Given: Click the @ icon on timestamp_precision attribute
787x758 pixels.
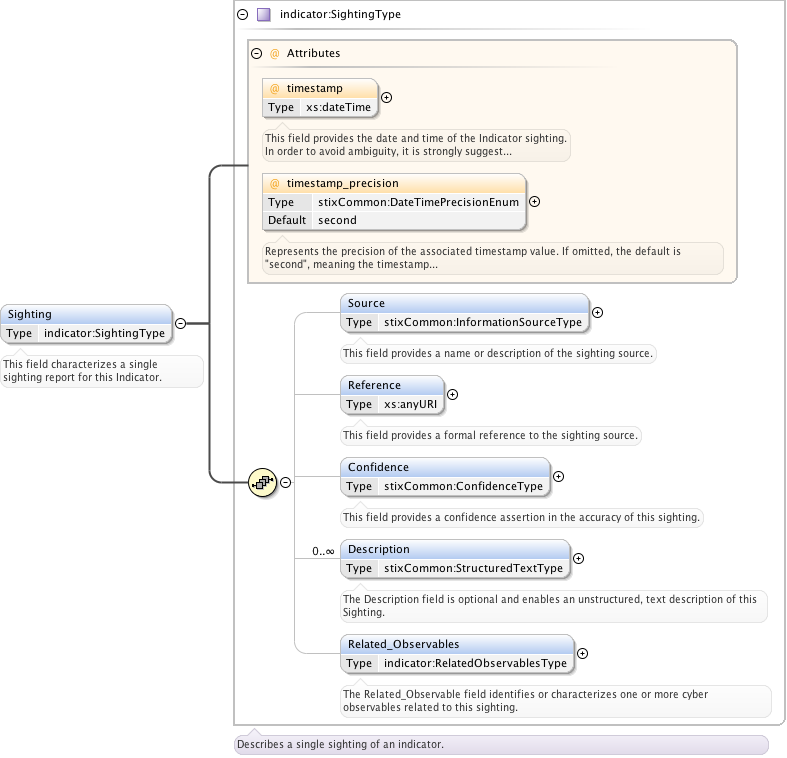Looking at the screenshot, I should (275, 184).
